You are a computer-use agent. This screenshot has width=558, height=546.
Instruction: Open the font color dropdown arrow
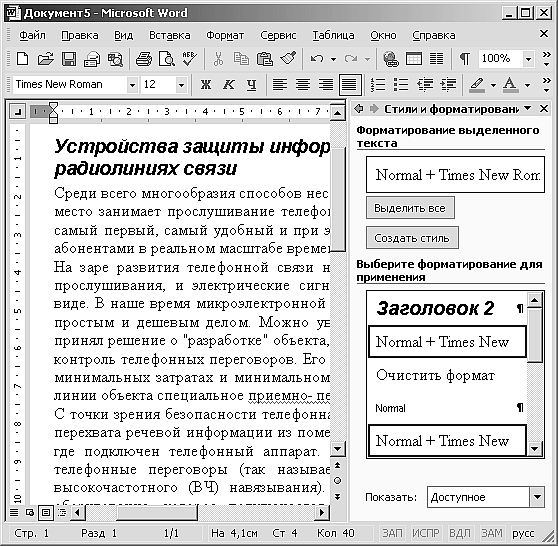[527, 85]
